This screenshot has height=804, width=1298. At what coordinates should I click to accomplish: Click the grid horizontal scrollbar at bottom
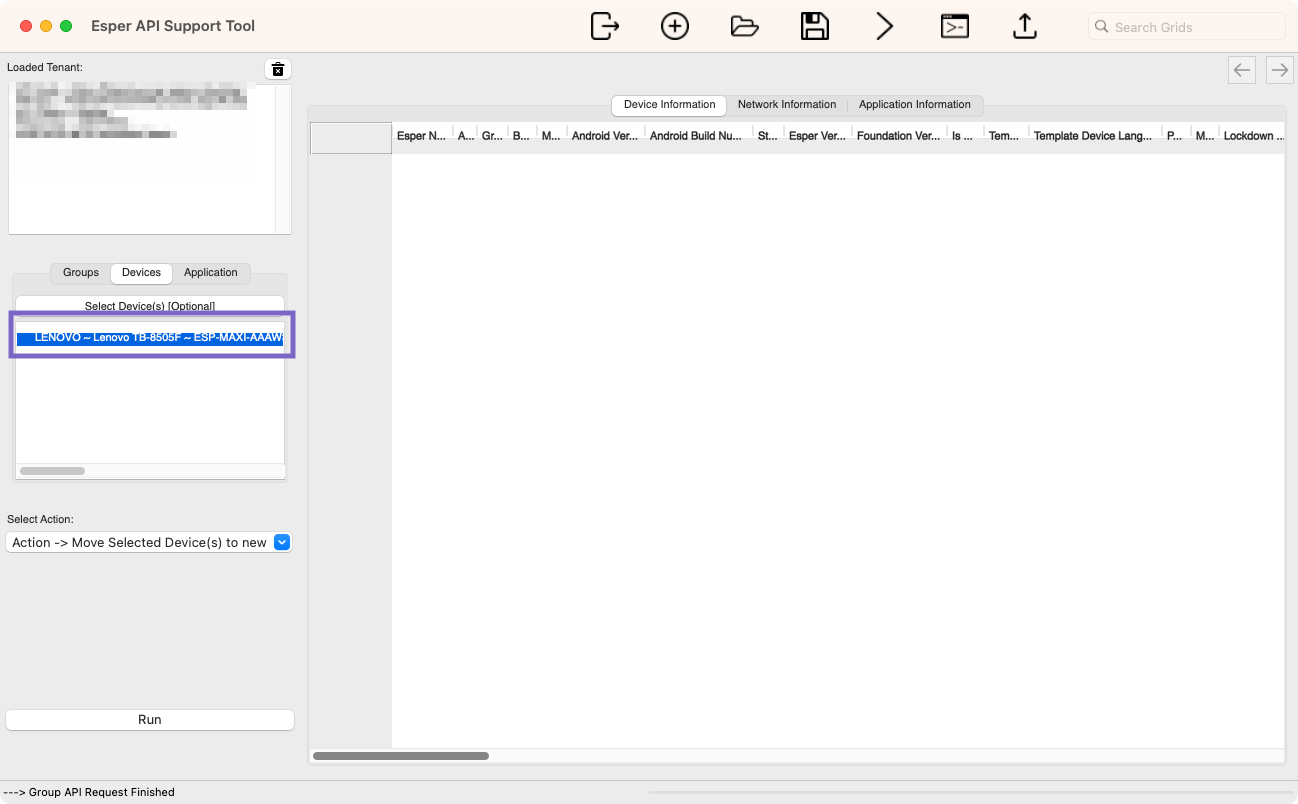click(x=401, y=756)
